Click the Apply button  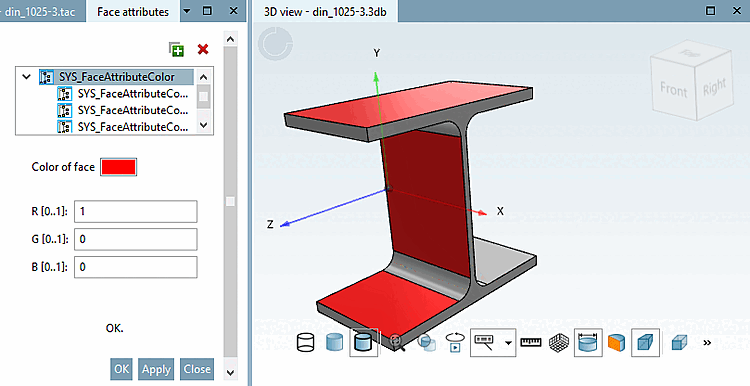tap(156, 369)
